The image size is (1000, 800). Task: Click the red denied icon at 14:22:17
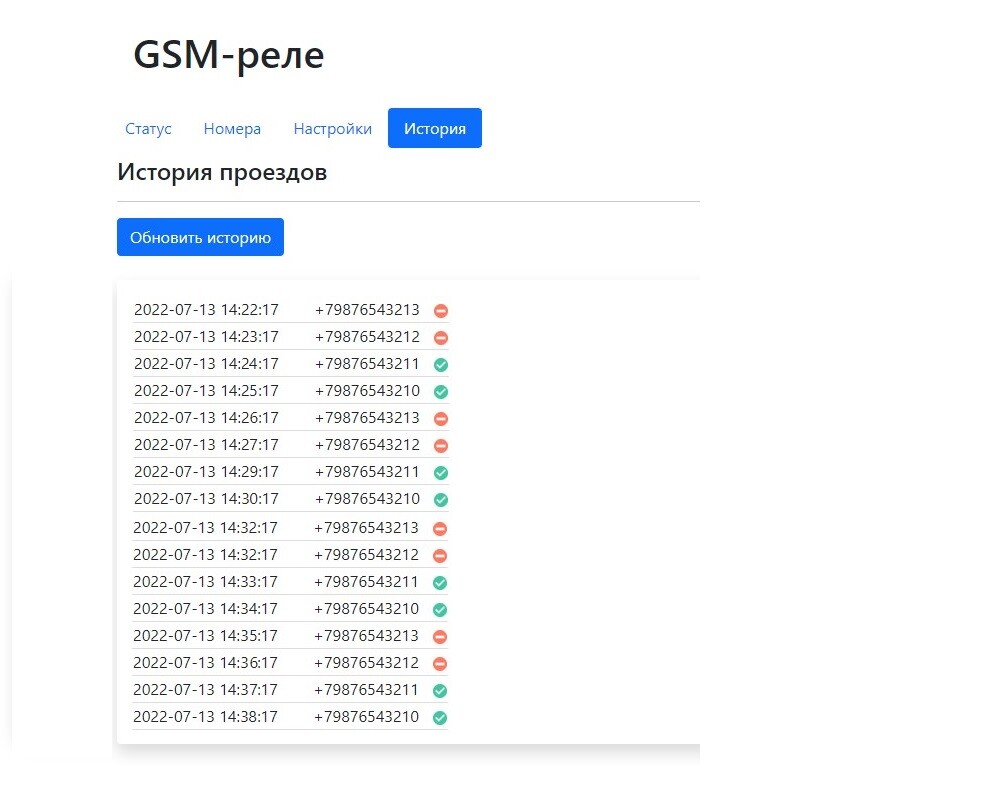(x=441, y=311)
